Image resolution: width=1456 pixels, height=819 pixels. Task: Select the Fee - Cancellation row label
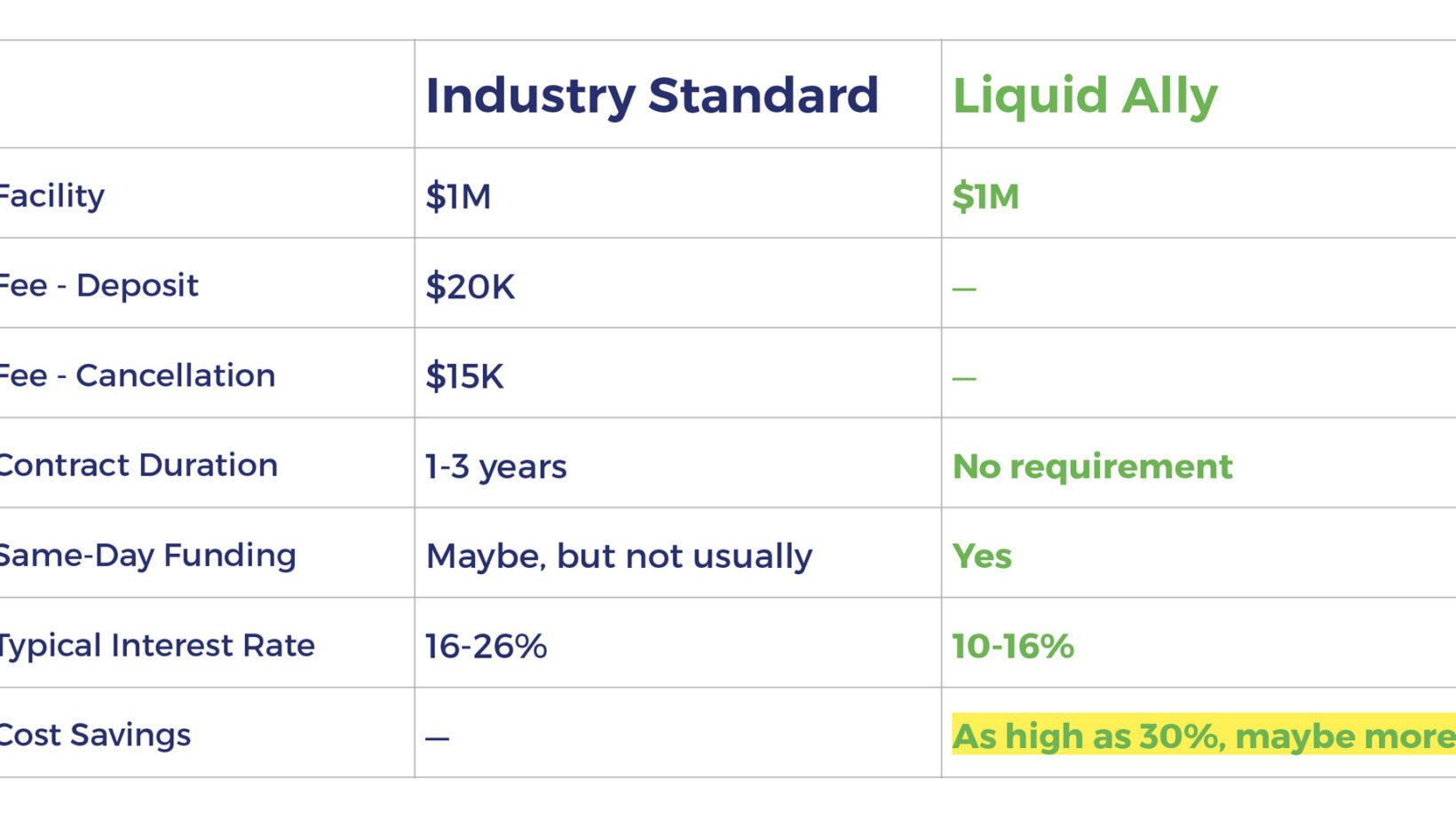[137, 375]
